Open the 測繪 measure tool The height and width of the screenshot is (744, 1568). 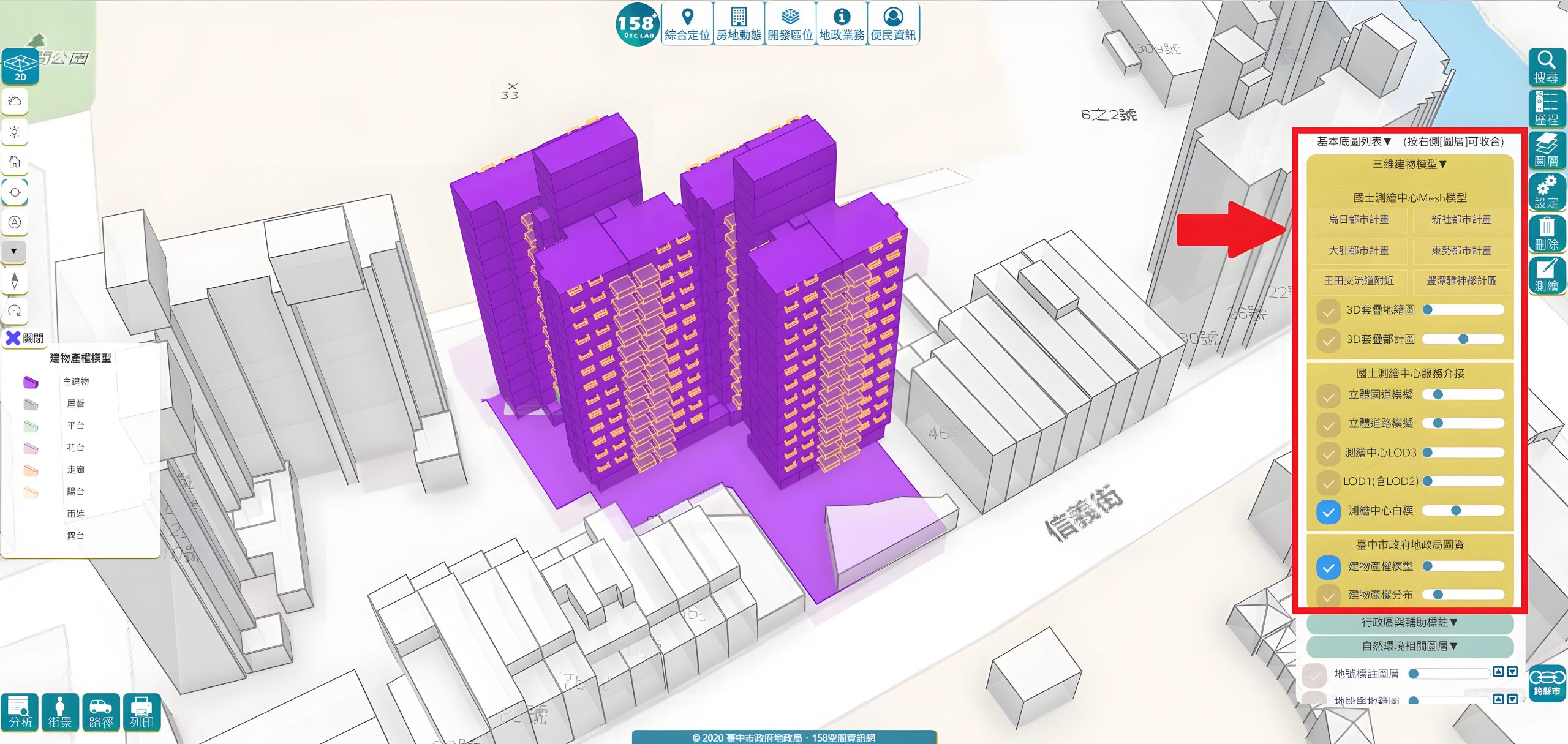tap(1547, 275)
